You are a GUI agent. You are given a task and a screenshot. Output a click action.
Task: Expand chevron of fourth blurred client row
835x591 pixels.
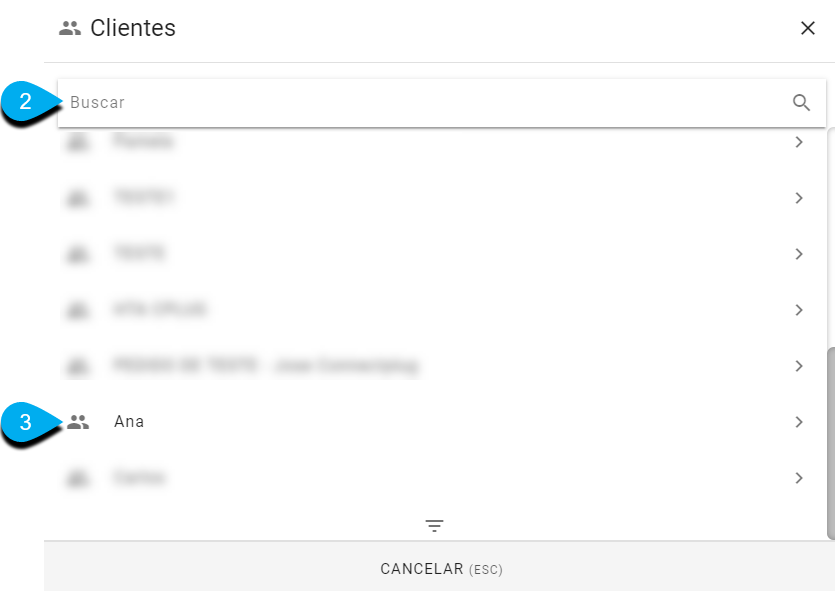click(799, 310)
